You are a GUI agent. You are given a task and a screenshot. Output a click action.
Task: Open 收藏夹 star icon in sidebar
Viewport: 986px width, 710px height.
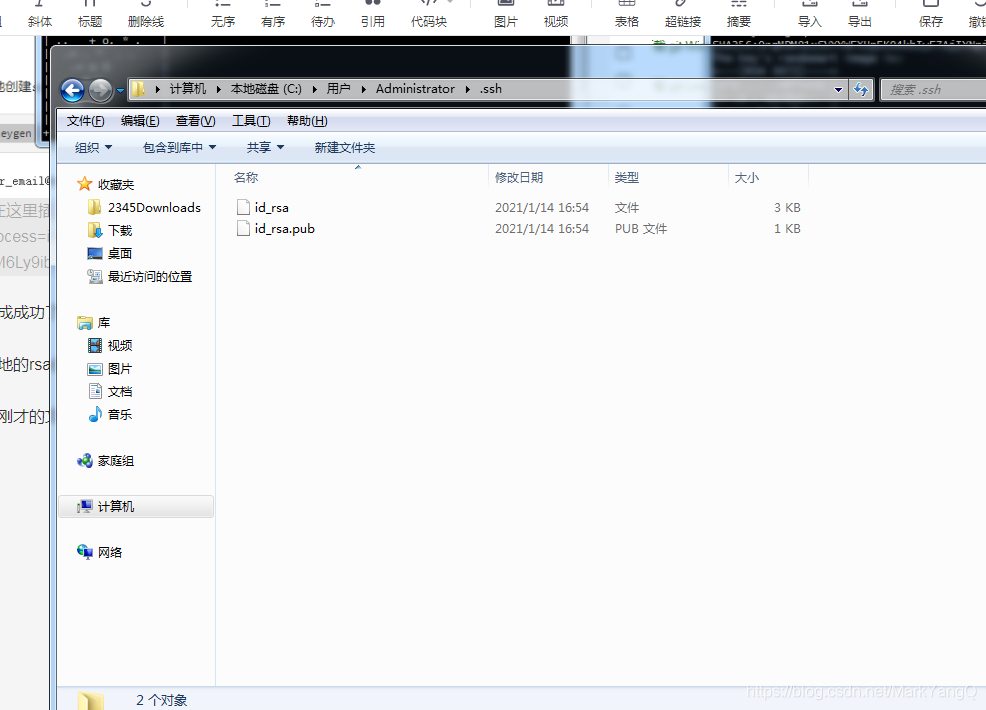[x=84, y=184]
